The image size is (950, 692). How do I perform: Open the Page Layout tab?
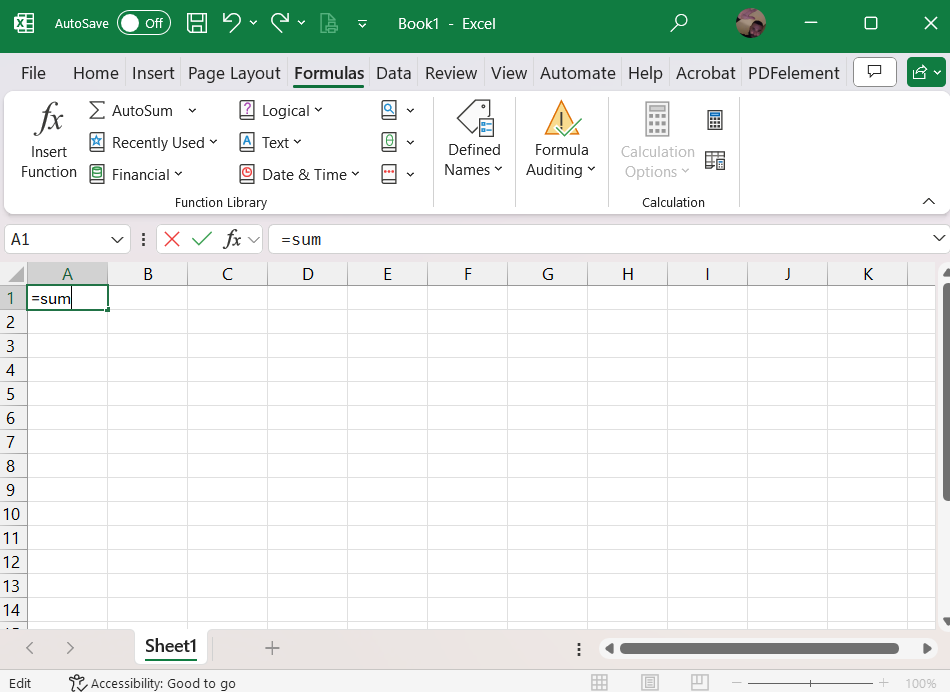[234, 73]
